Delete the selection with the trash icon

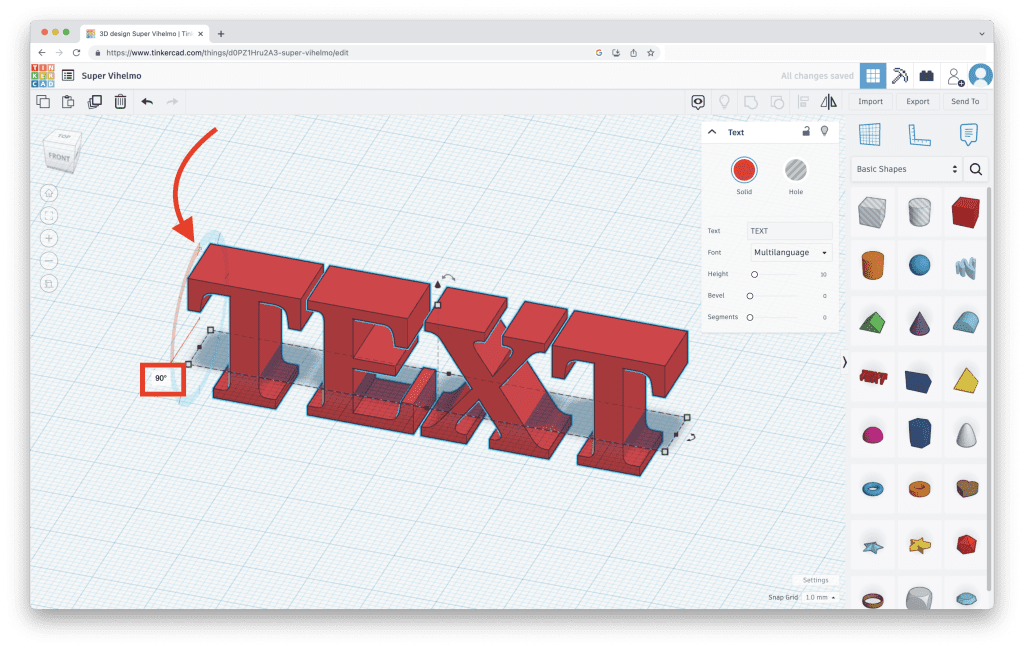click(120, 101)
